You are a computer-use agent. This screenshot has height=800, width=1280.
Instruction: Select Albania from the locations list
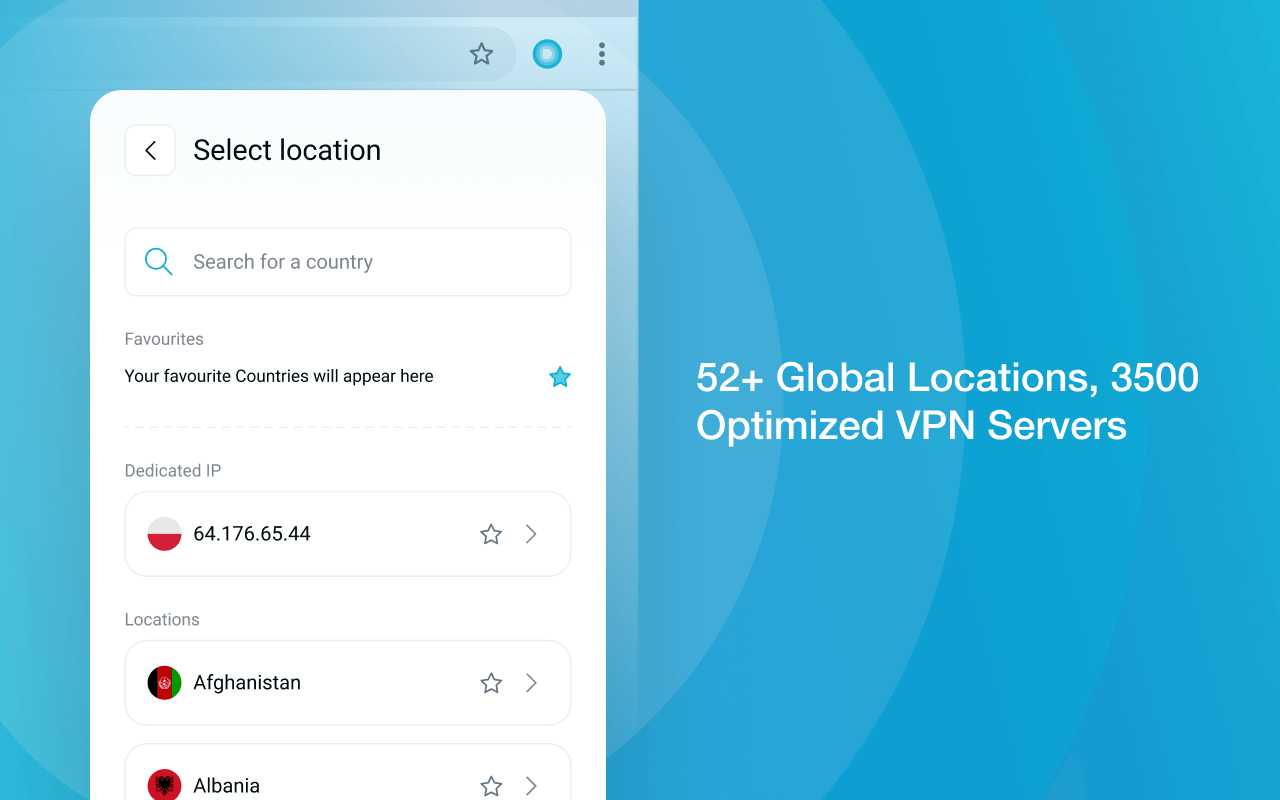tap(348, 772)
